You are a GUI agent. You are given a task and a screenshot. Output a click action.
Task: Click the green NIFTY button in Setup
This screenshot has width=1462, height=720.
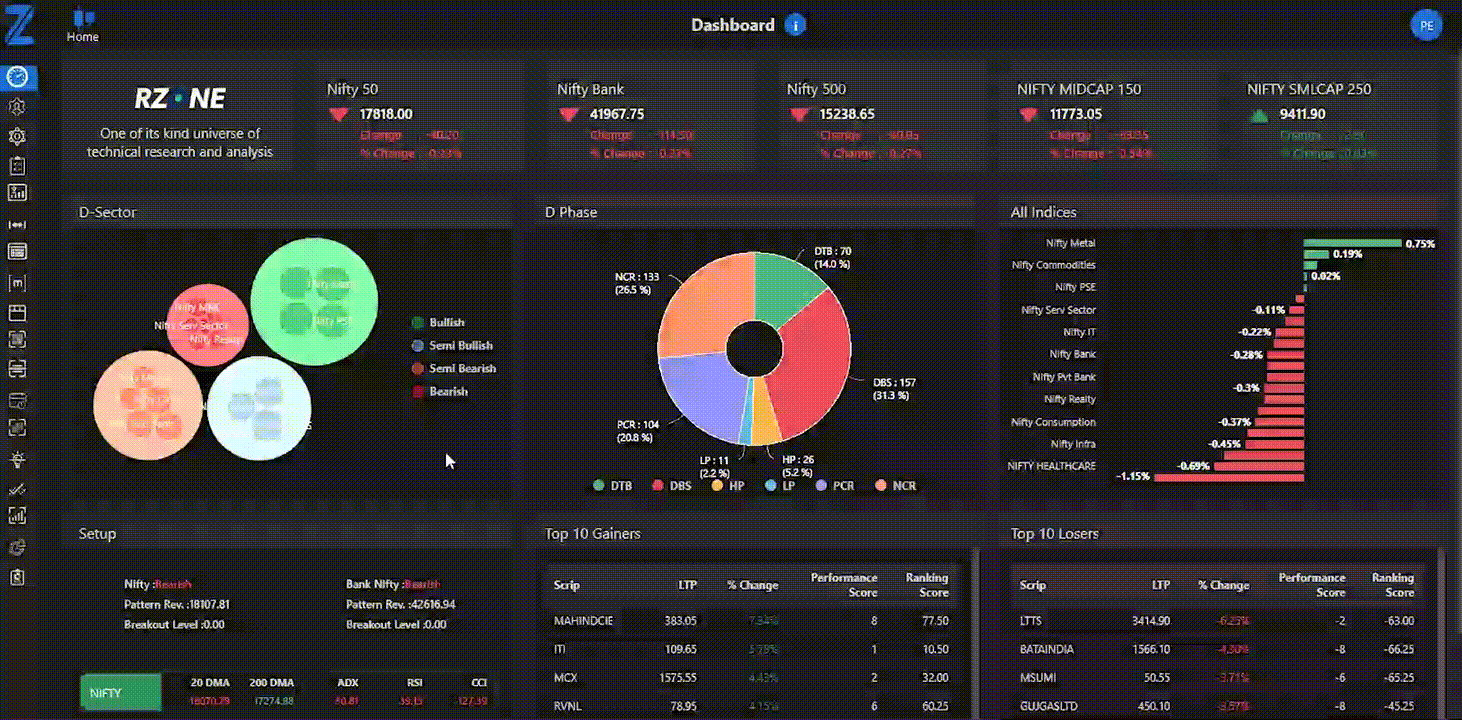point(121,692)
